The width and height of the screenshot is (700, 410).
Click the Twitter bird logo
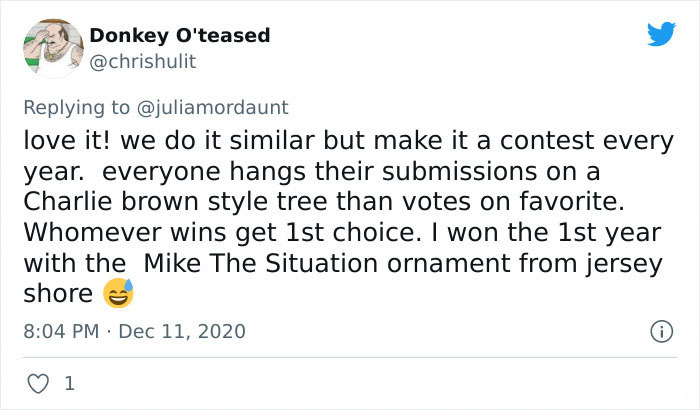tap(660, 34)
